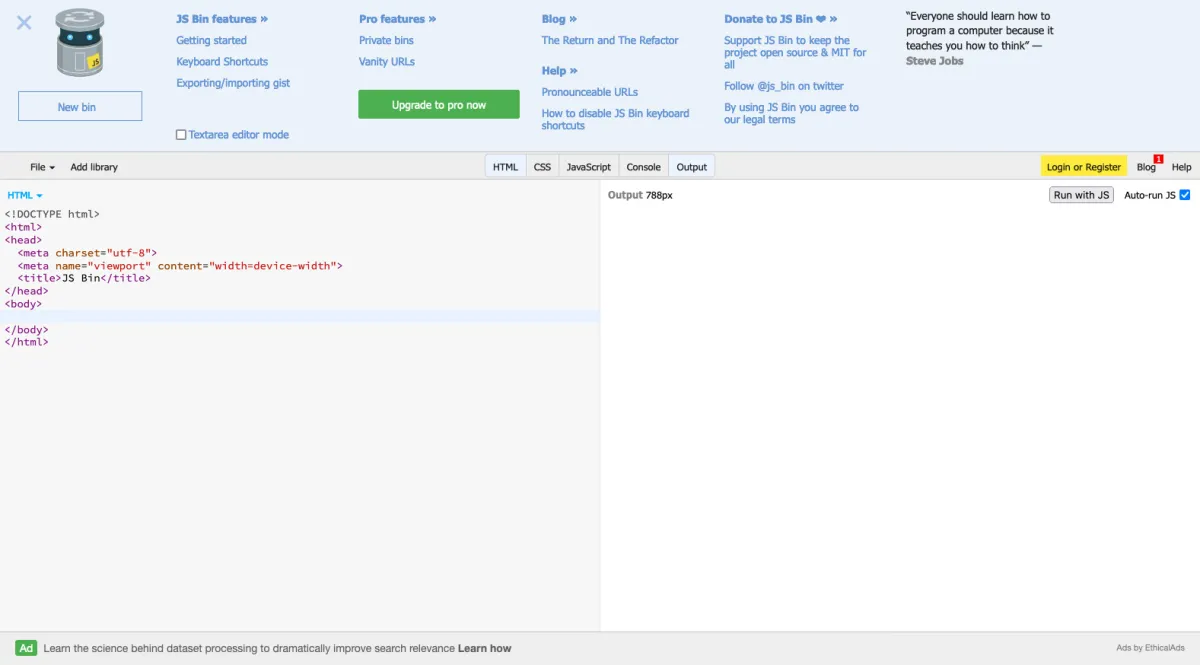
Task: Toggle the Auto-run JS checkbox
Action: pyautogui.click(x=1185, y=195)
